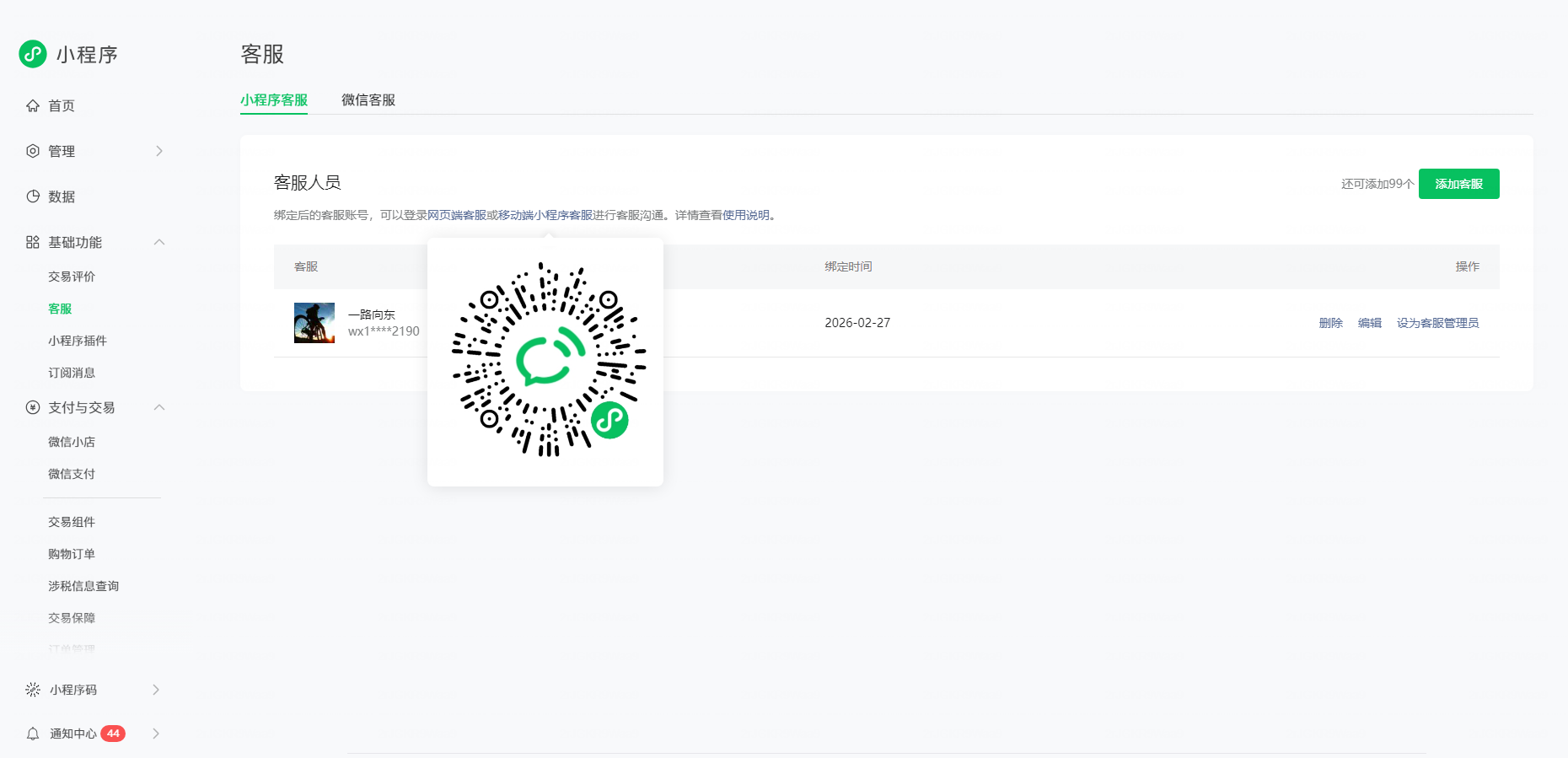1568x758 pixels.
Task: Open 交易保障 in the sidebar
Action: 72,618
